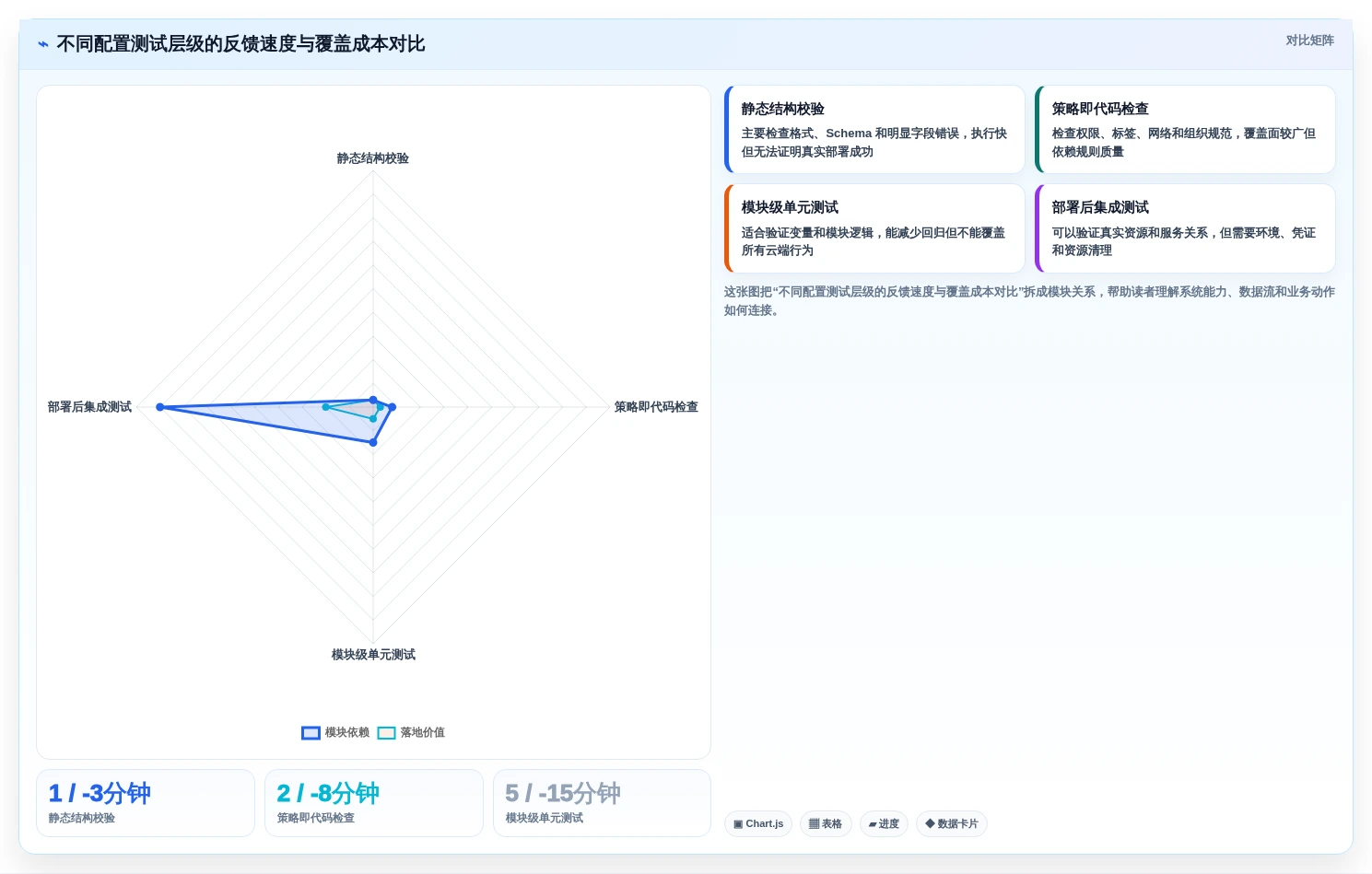The height and width of the screenshot is (874, 1372).
Task: Open the 静态结构校验 card
Action: [874, 130]
